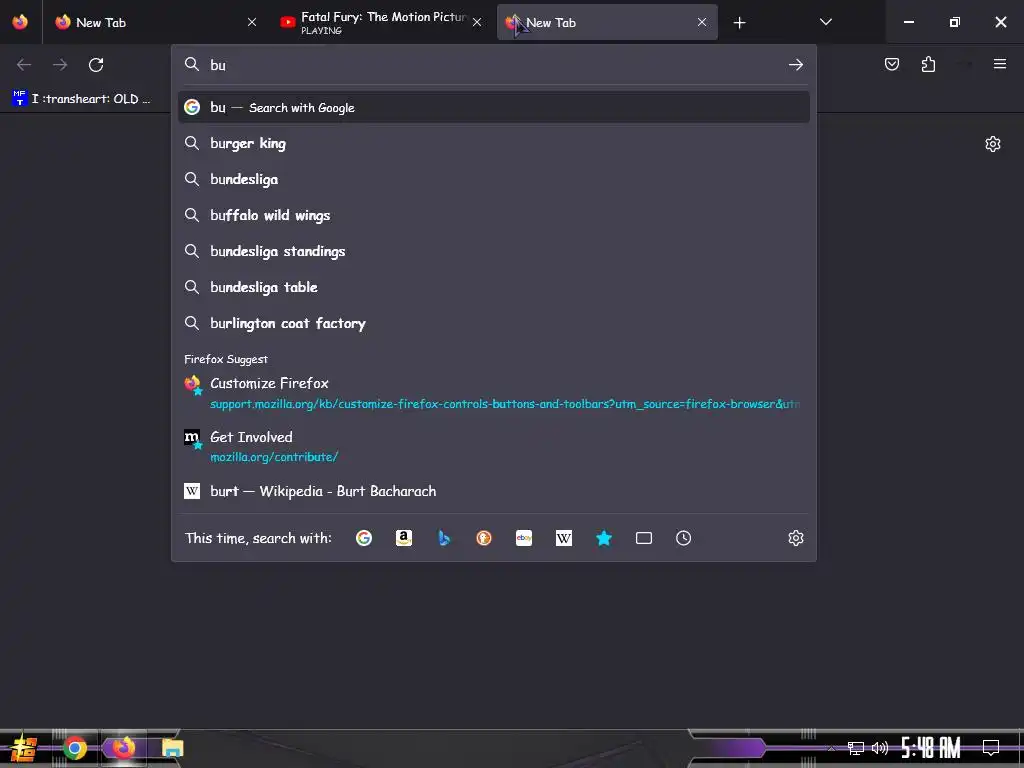Search bookmarks using the star icon
Viewport: 1024px width, 768px height.
click(604, 537)
